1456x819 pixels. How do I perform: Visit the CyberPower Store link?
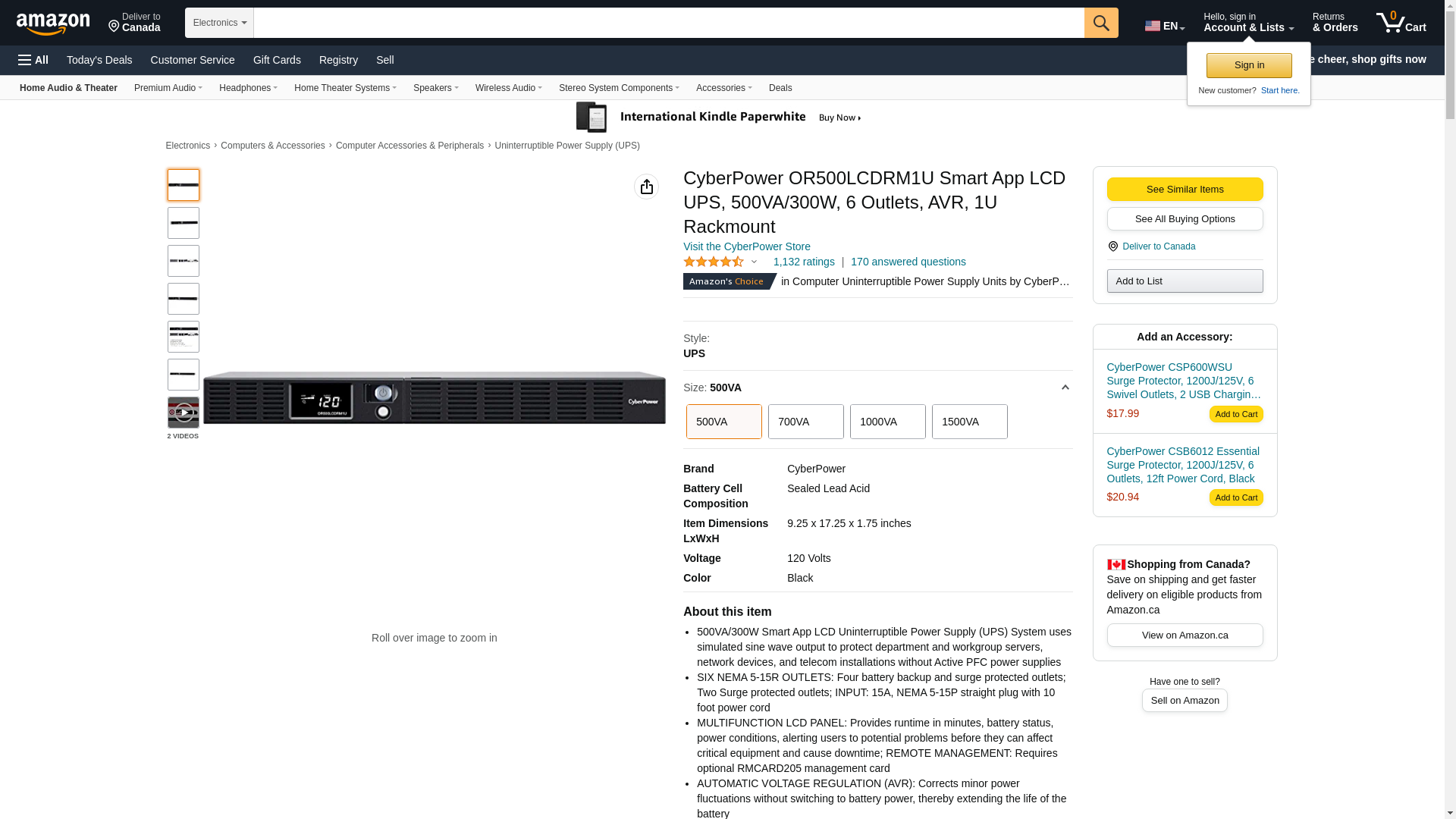[746, 246]
